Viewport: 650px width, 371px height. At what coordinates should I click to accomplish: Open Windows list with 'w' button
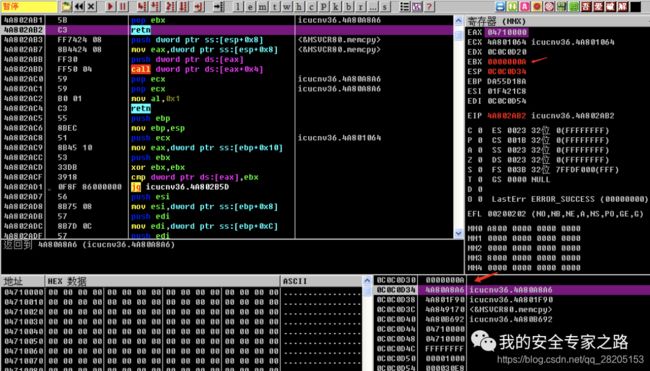point(287,6)
